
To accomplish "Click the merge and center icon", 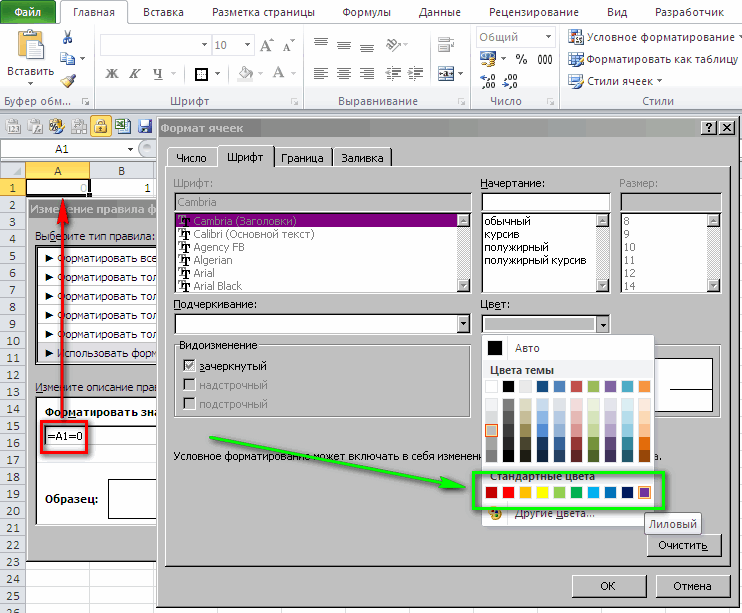I will coord(446,74).
